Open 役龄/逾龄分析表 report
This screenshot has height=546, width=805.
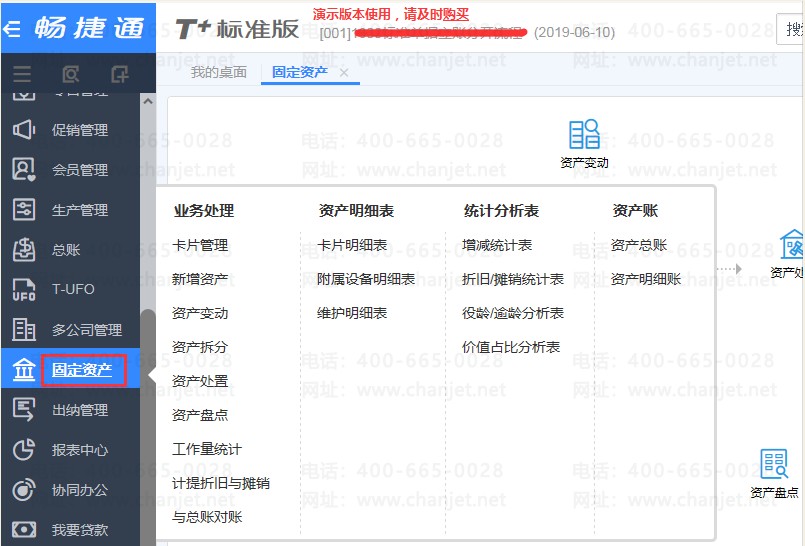tap(513, 313)
